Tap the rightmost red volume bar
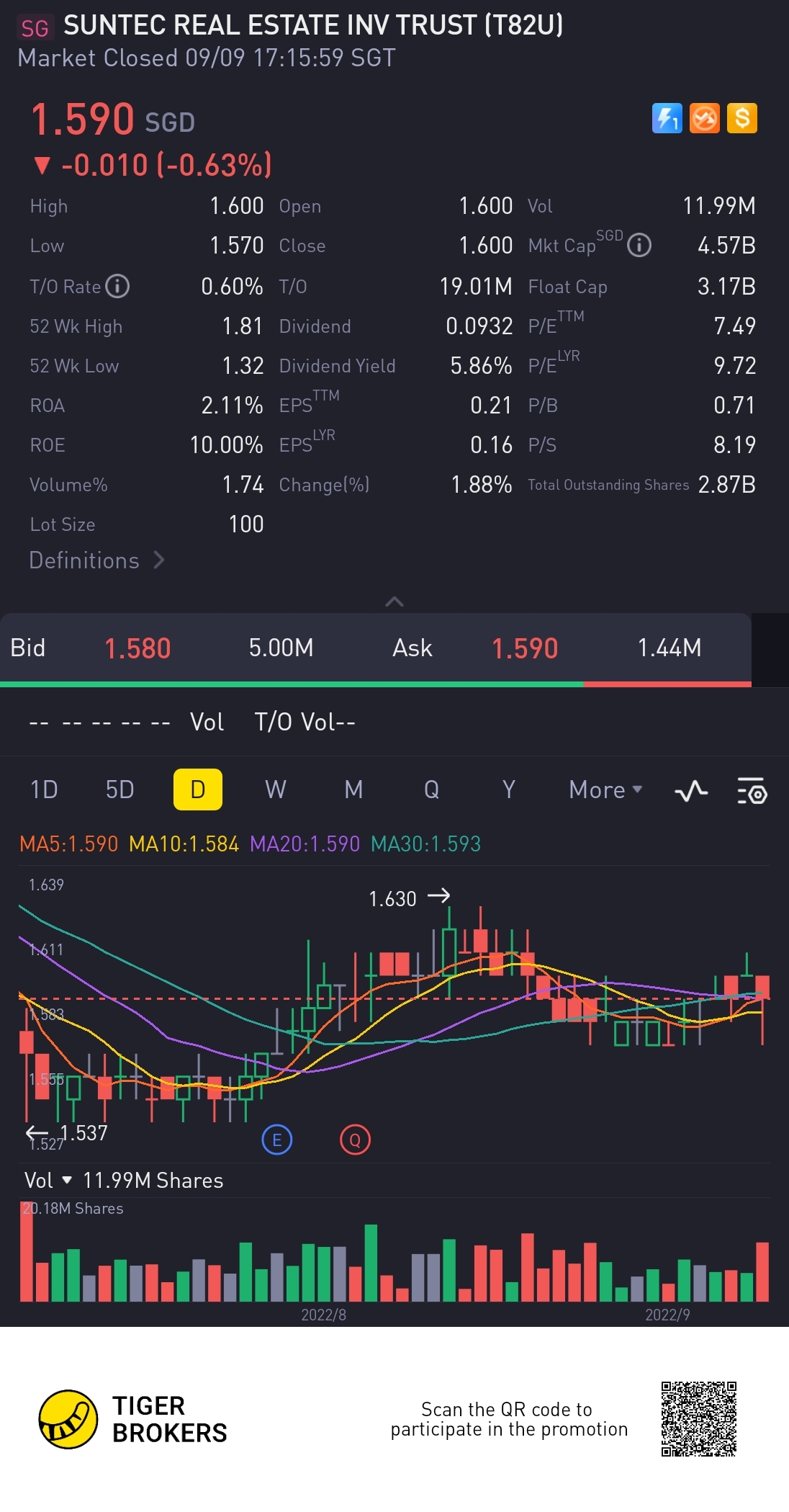The height and width of the screenshot is (1512, 789). 762,1271
